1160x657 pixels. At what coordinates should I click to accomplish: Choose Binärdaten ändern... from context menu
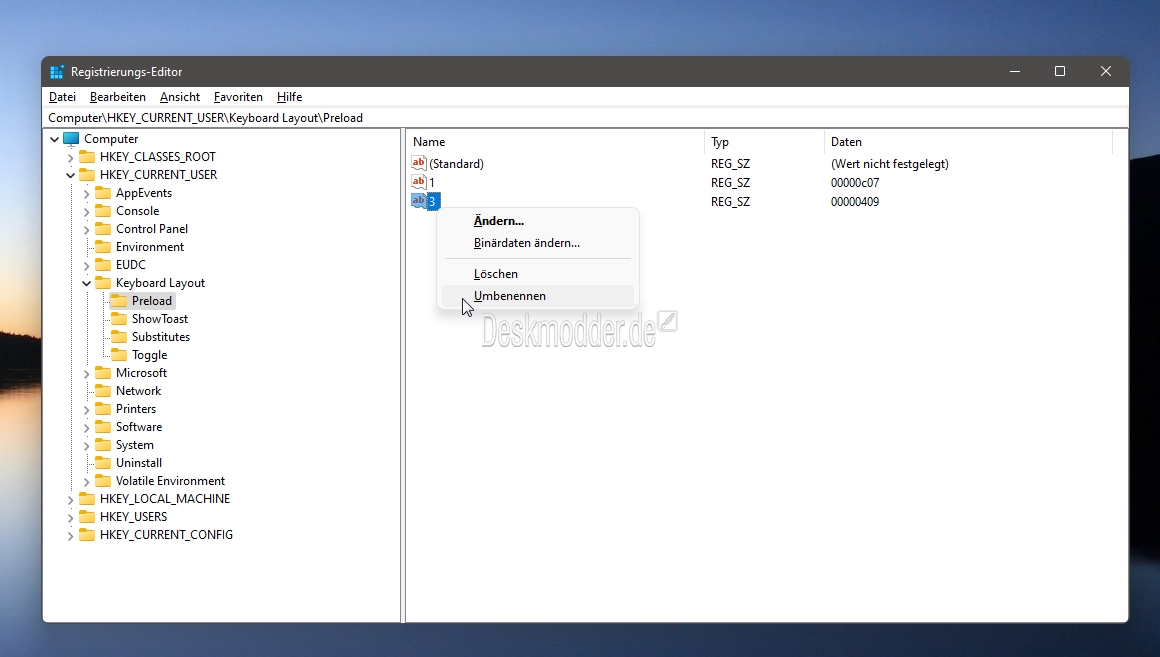538,243
